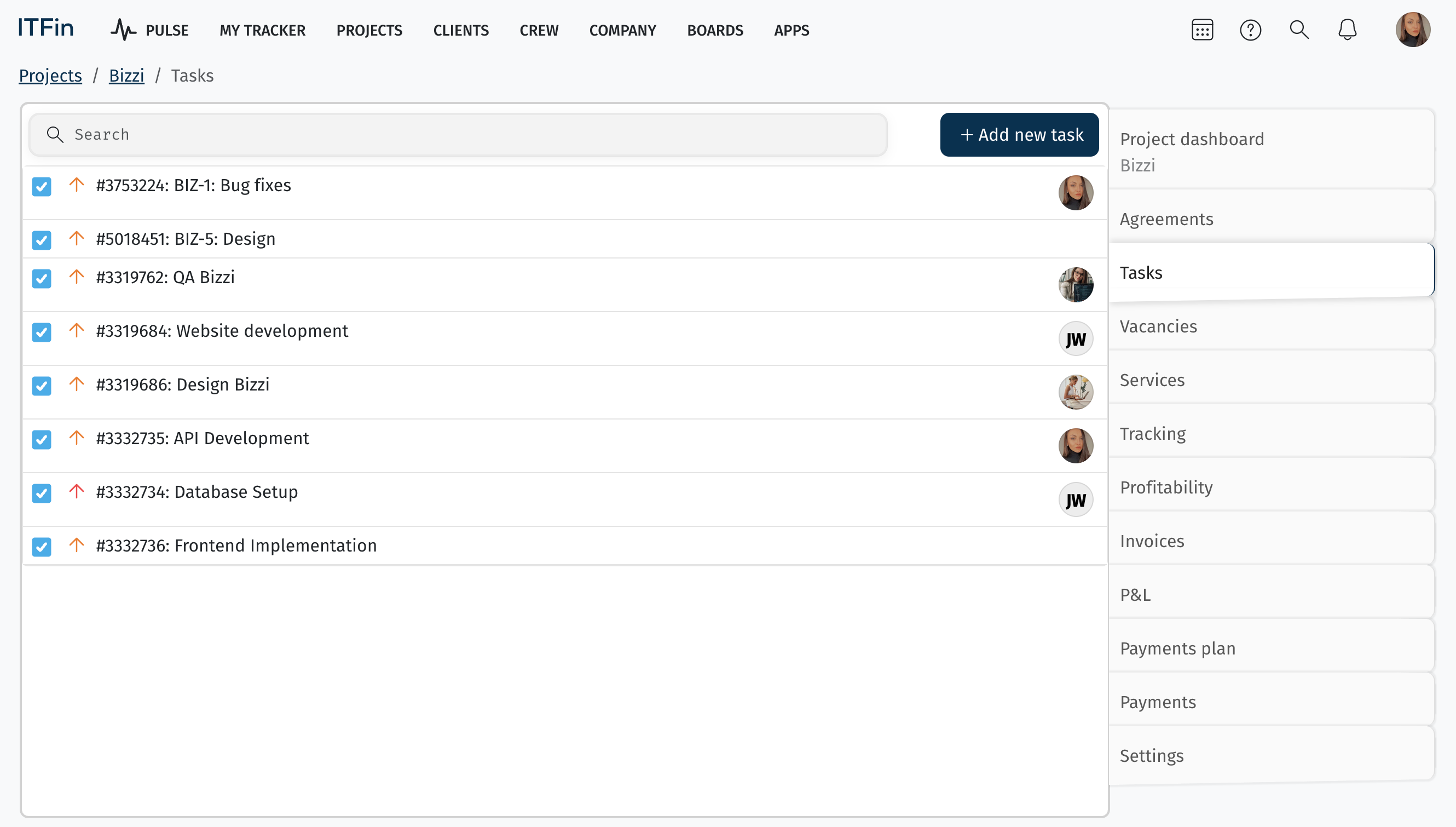Switch to Profitability sidebar tab
The width and height of the screenshot is (1456, 827).
[x=1166, y=487]
